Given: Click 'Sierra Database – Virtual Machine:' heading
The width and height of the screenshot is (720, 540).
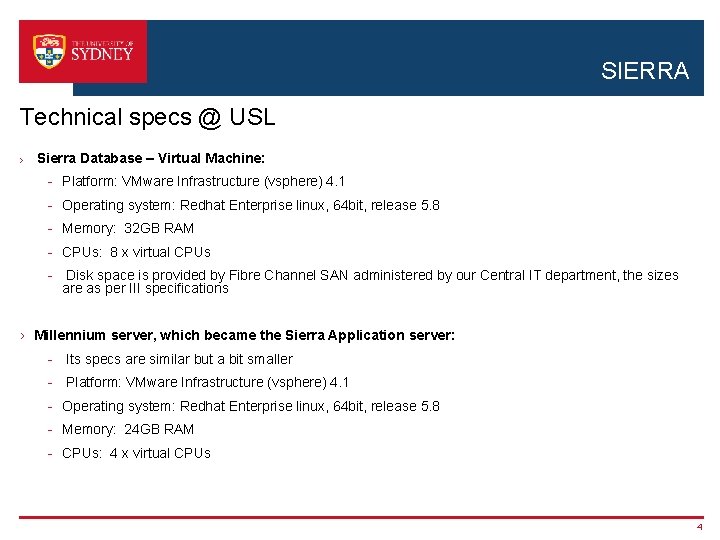Looking at the screenshot, I should (151, 158).
